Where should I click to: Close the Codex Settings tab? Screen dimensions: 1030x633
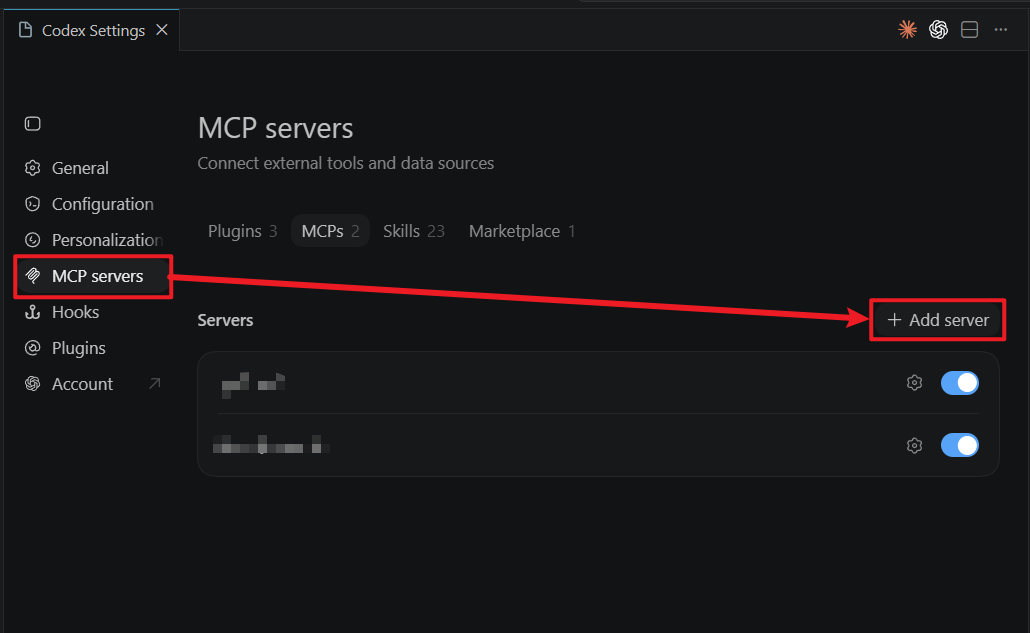[x=162, y=30]
